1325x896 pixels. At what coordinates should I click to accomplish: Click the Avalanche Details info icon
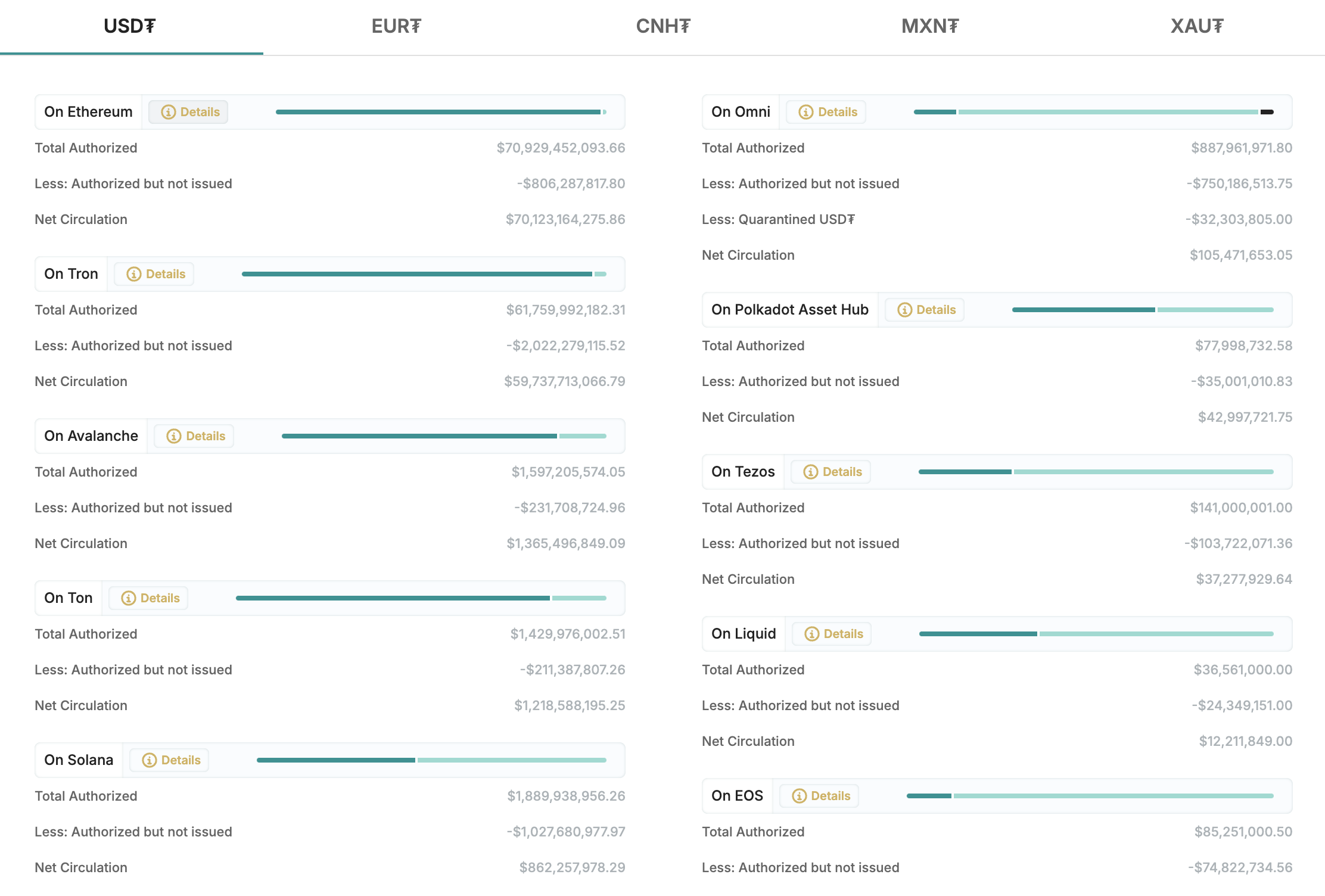[x=174, y=436]
